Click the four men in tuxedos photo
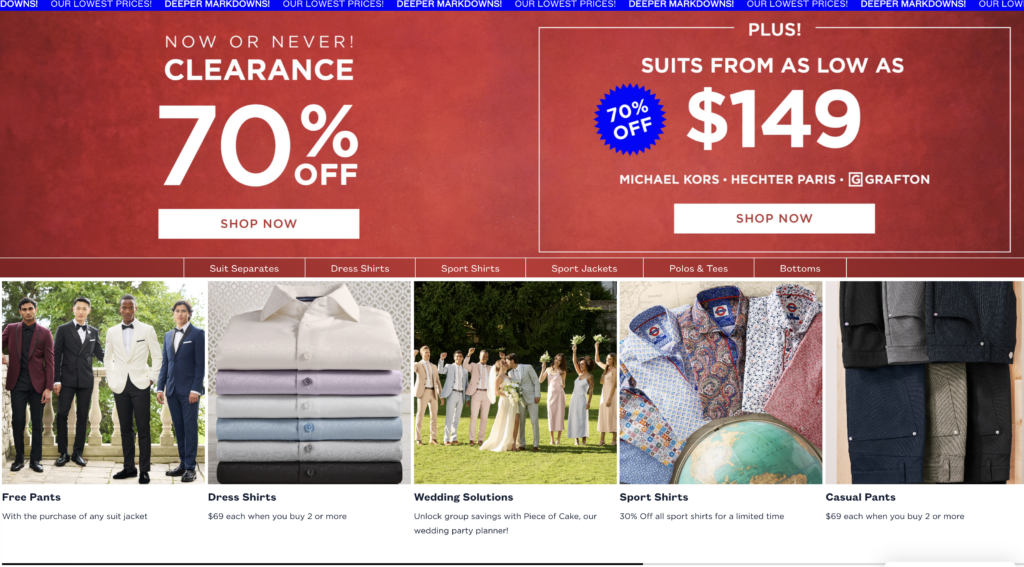Screen dimensions: 1024x567 point(103,383)
